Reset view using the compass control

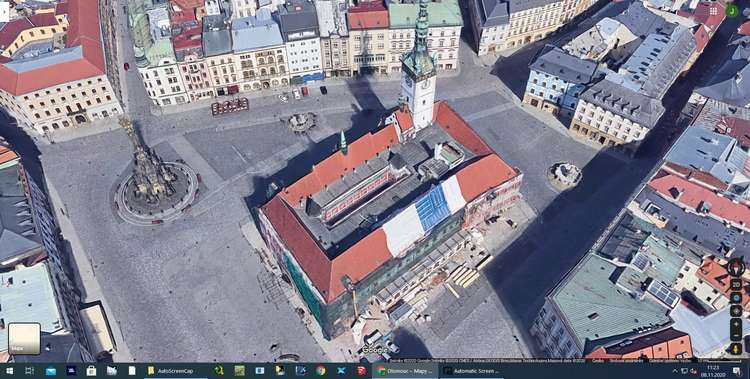pos(736,267)
